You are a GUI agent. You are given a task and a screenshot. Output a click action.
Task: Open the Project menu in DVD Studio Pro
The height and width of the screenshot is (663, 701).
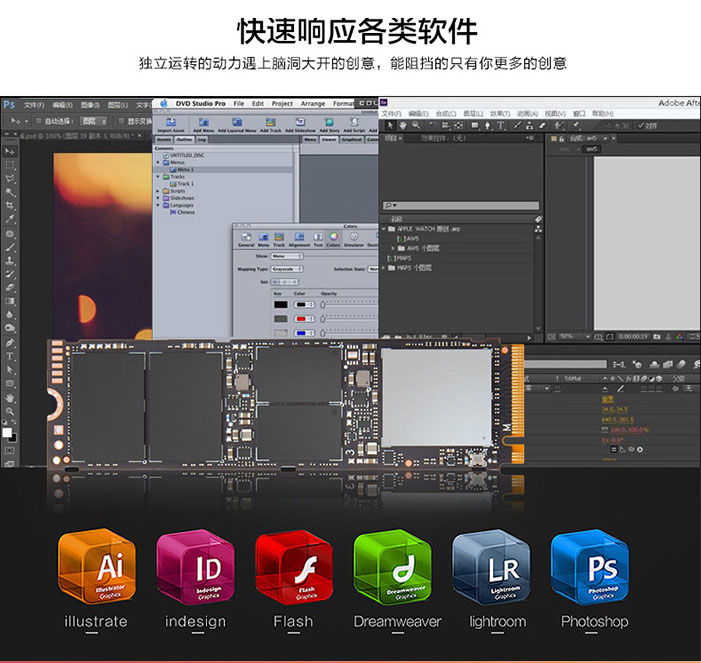click(x=283, y=104)
